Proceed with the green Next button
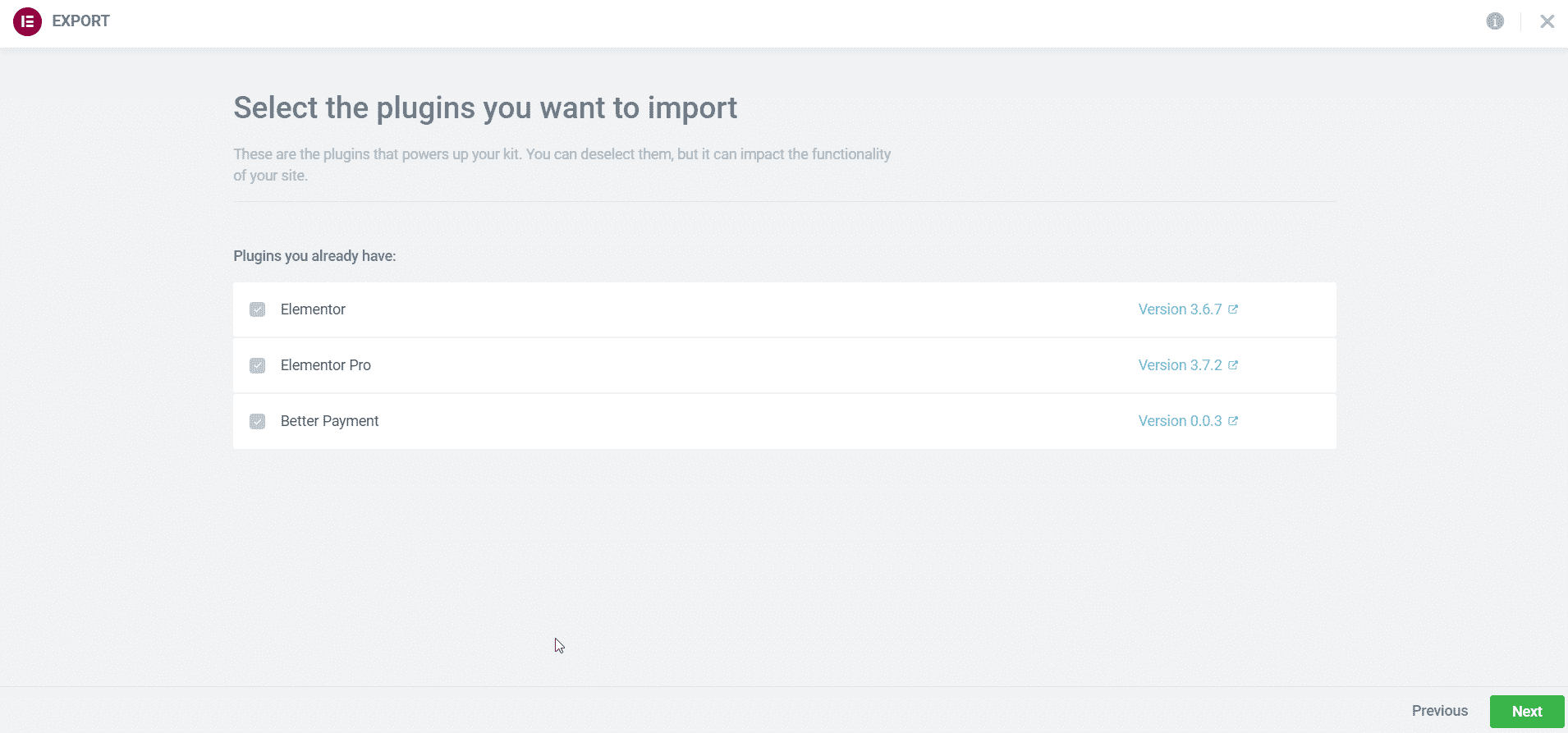This screenshot has width=1568, height=733. pyautogui.click(x=1527, y=712)
